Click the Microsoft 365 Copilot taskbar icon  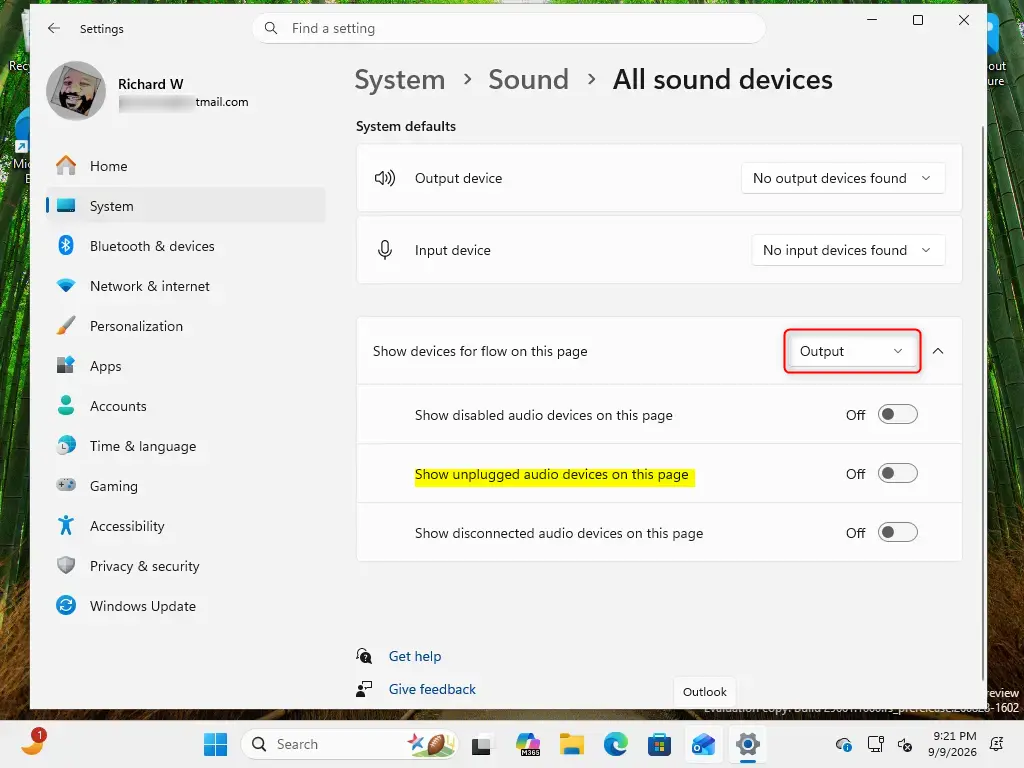point(528,744)
